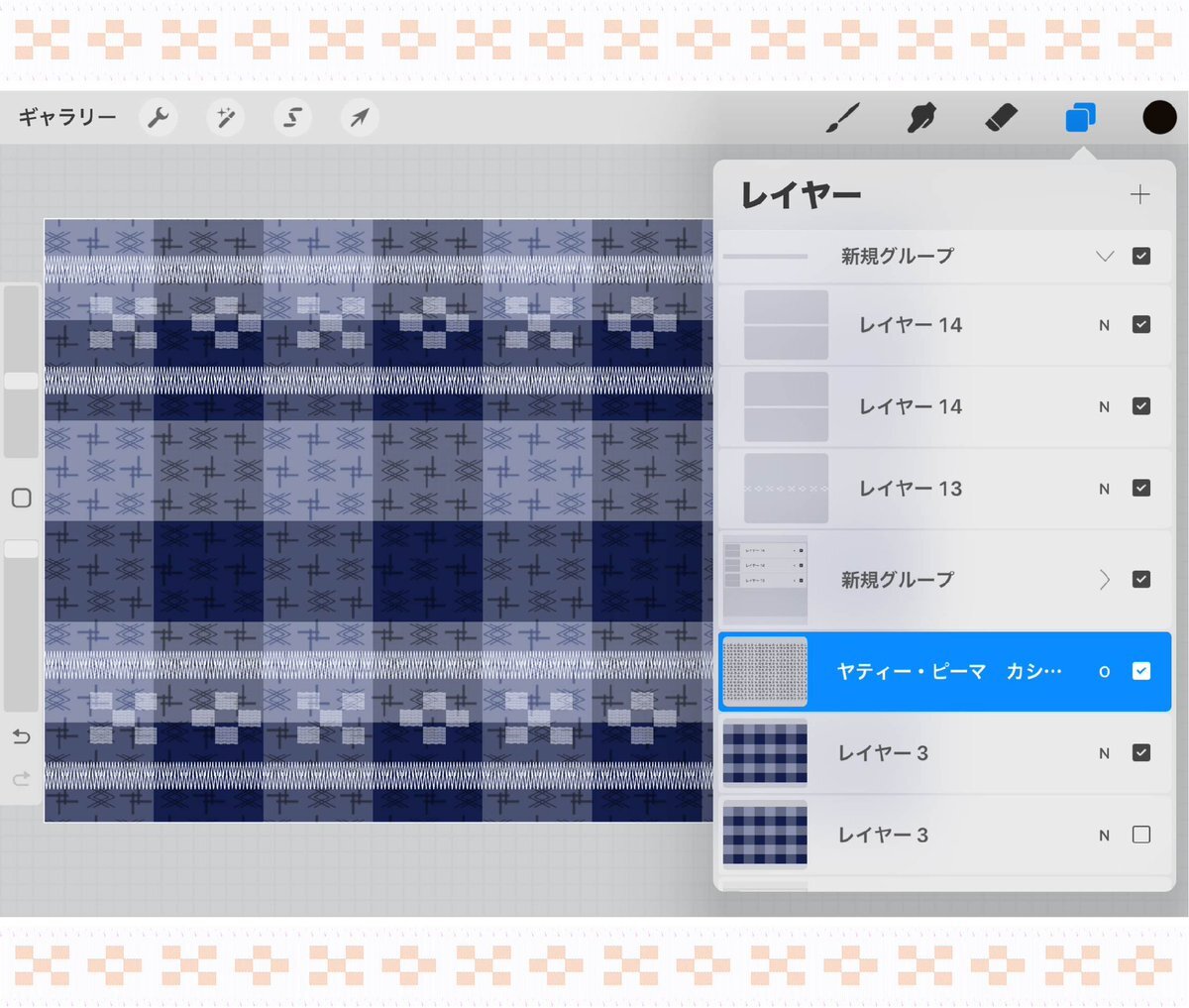The image size is (1189, 1008).
Task: Select the paintbrush tool
Action: [843, 118]
